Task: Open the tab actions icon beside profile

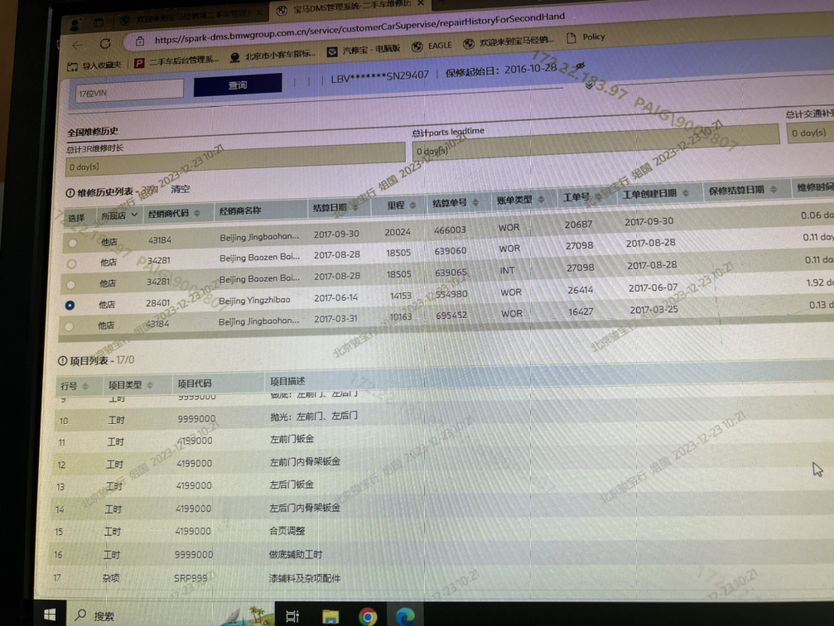Action: 98,22
